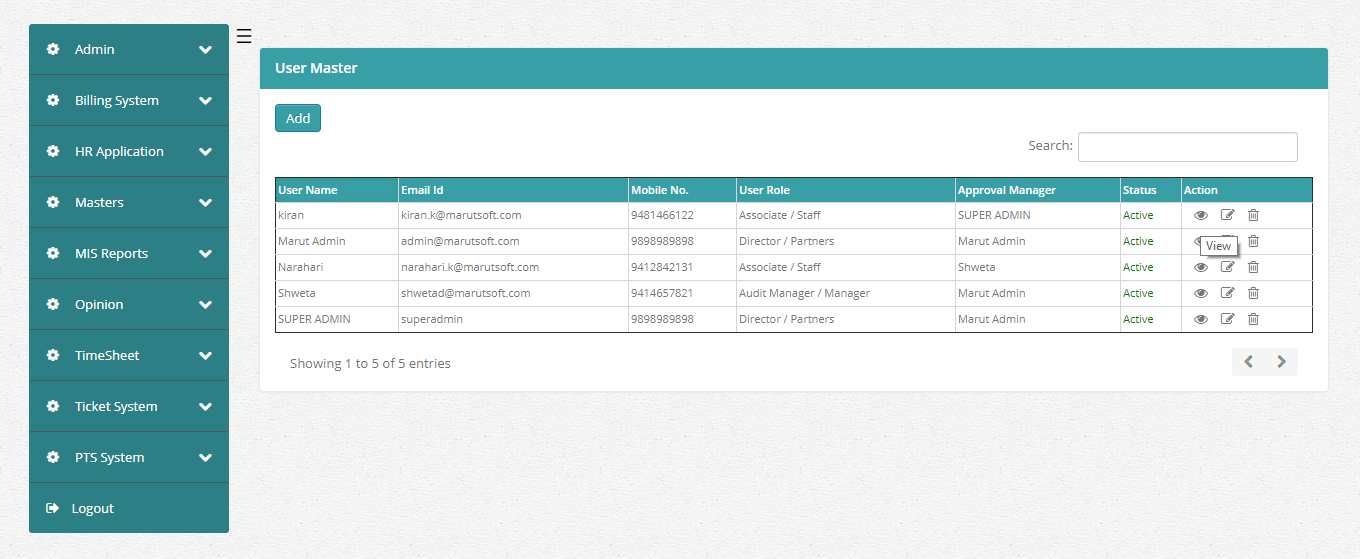The width and height of the screenshot is (1360, 559).
Task: Click the hamburger menu toggle icon
Action: pos(244,37)
